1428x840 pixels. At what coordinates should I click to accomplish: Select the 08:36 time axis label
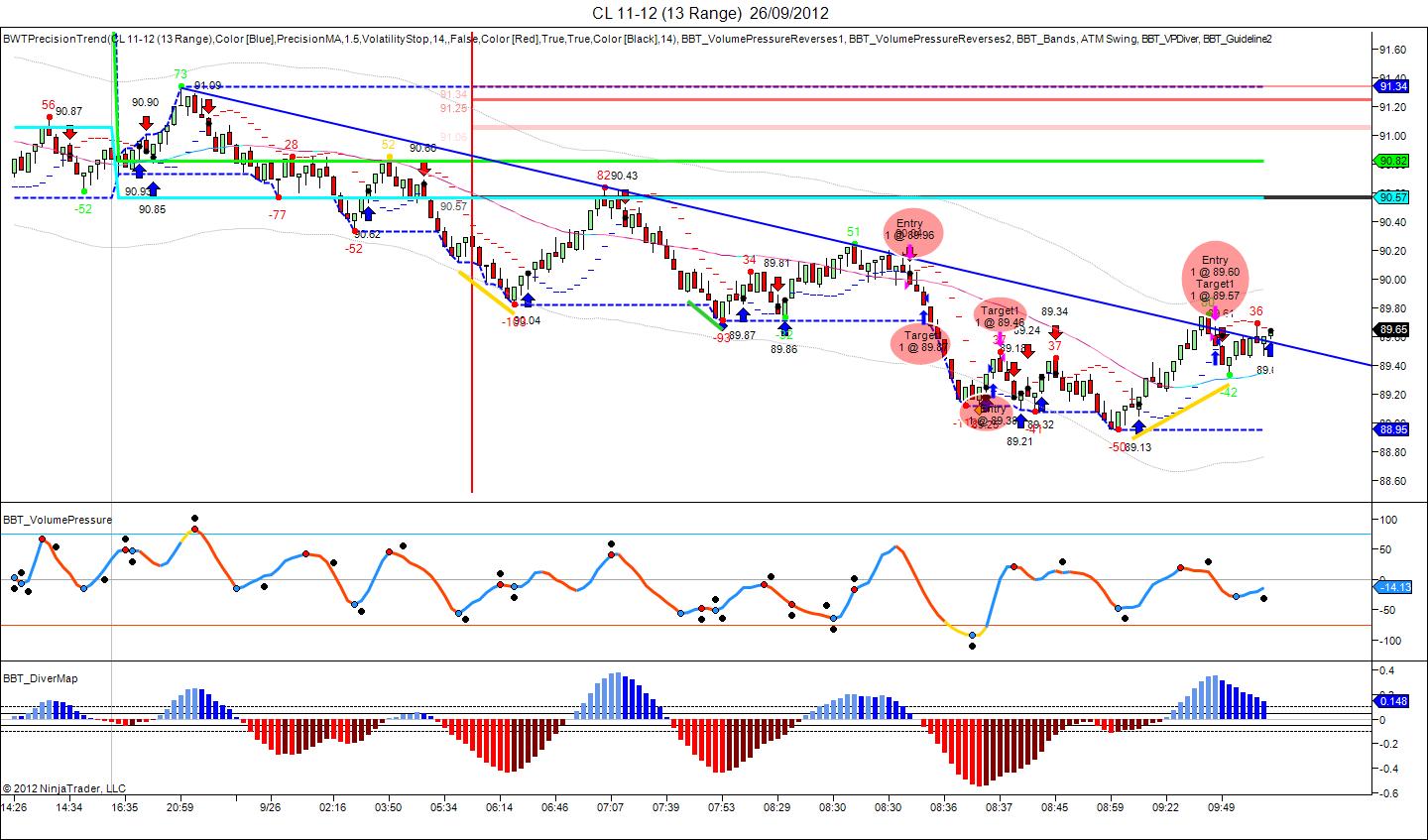[x=944, y=807]
